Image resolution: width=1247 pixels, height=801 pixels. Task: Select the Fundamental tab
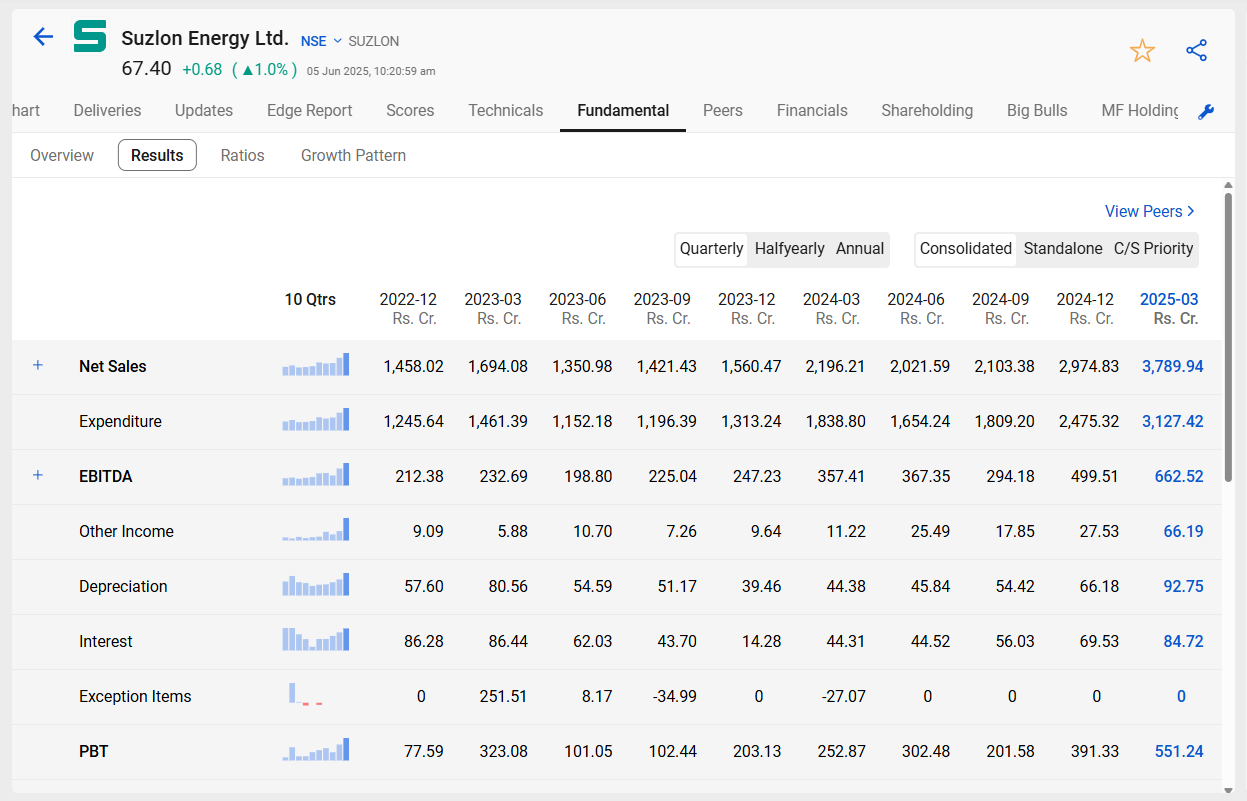[623, 111]
